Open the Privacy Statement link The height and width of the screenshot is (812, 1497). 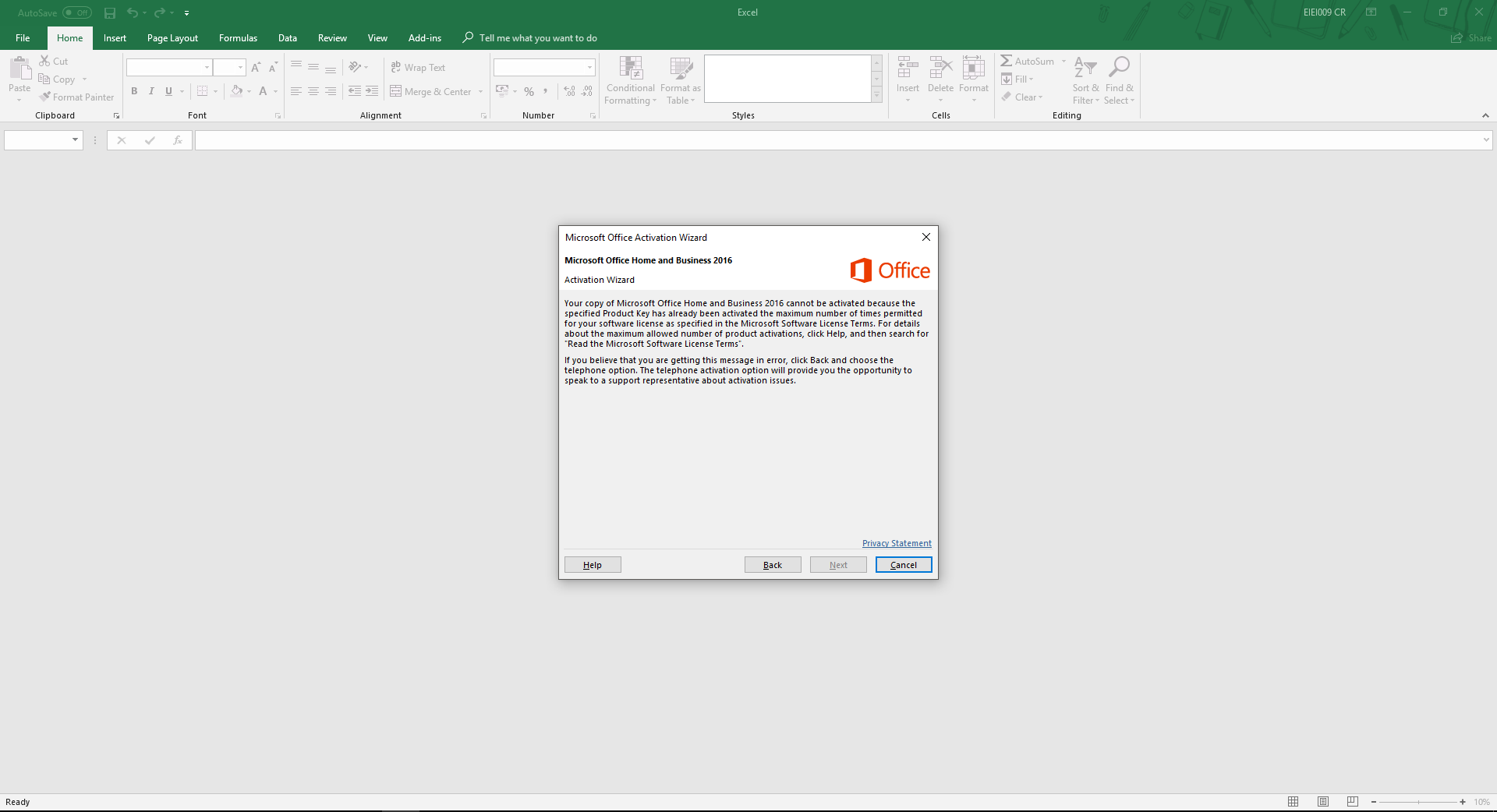pyautogui.click(x=897, y=543)
